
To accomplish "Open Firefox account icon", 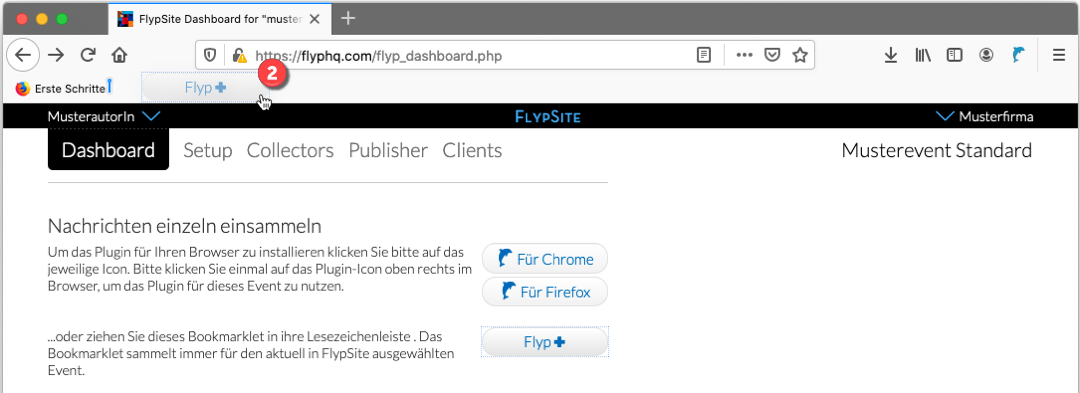I will (986, 56).
